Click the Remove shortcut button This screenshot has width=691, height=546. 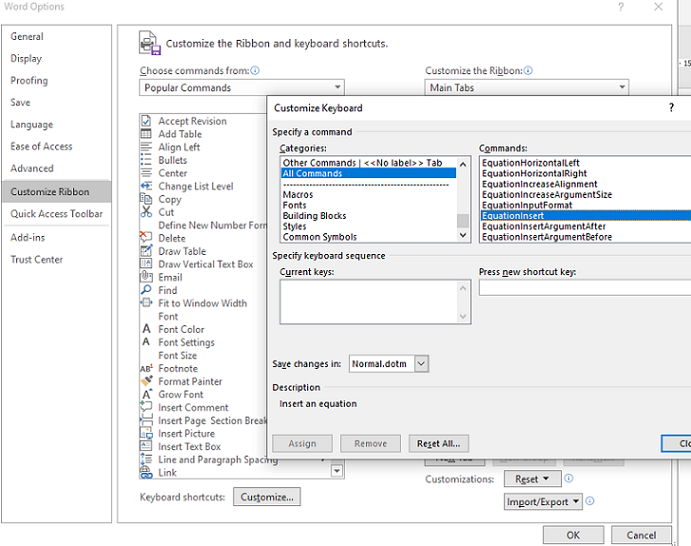point(371,444)
